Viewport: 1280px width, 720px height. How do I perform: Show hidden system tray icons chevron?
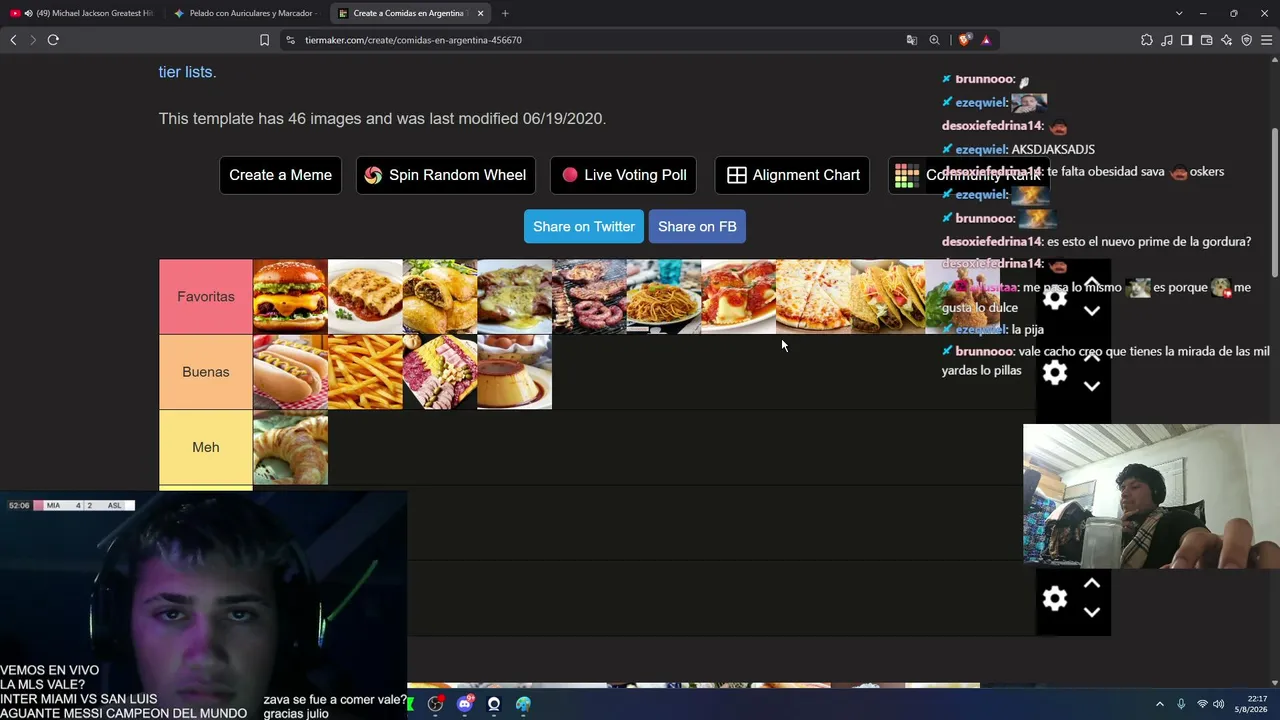point(1160,704)
